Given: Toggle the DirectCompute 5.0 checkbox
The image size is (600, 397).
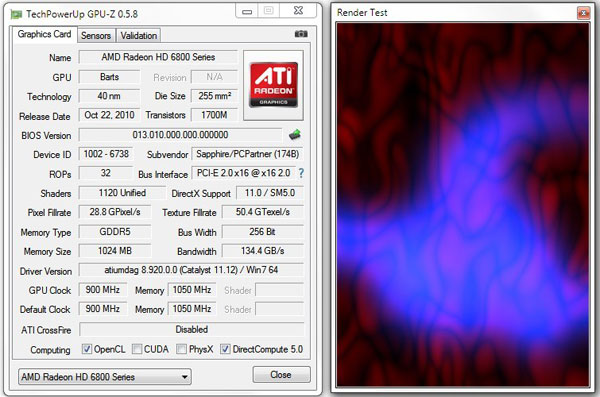Looking at the screenshot, I should (225, 349).
